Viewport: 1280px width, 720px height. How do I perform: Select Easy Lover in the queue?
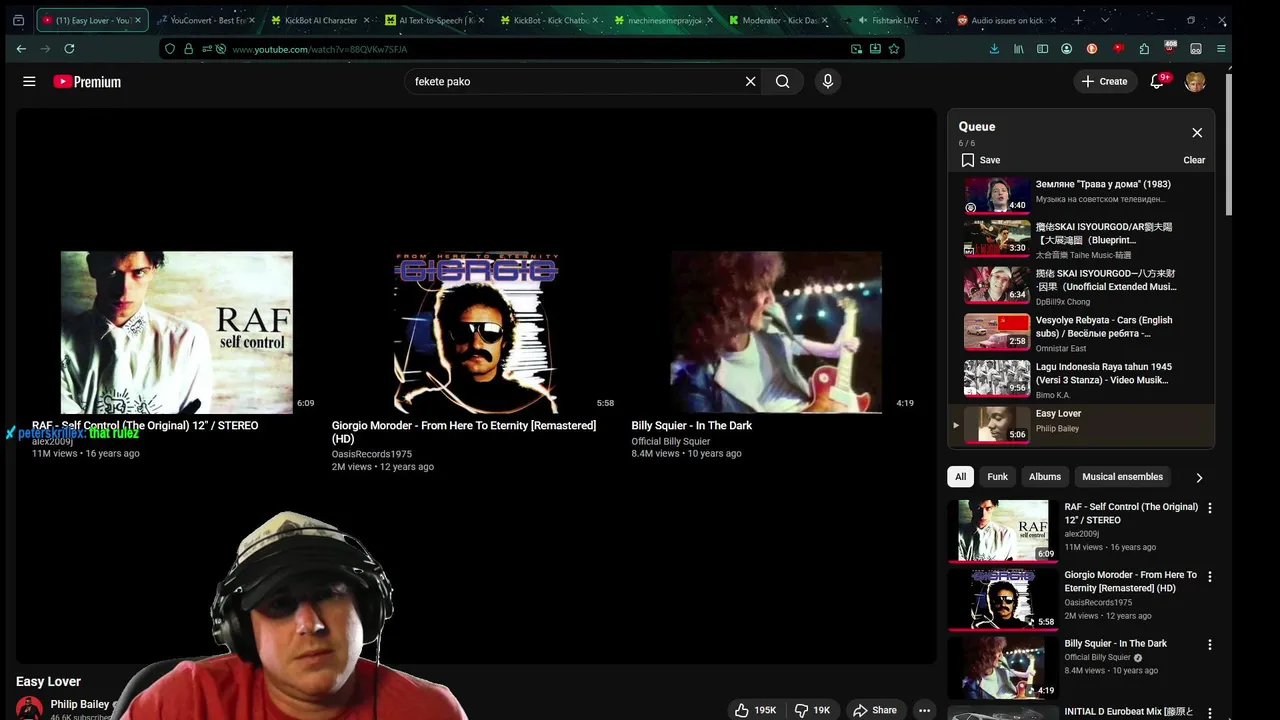(x=1081, y=425)
